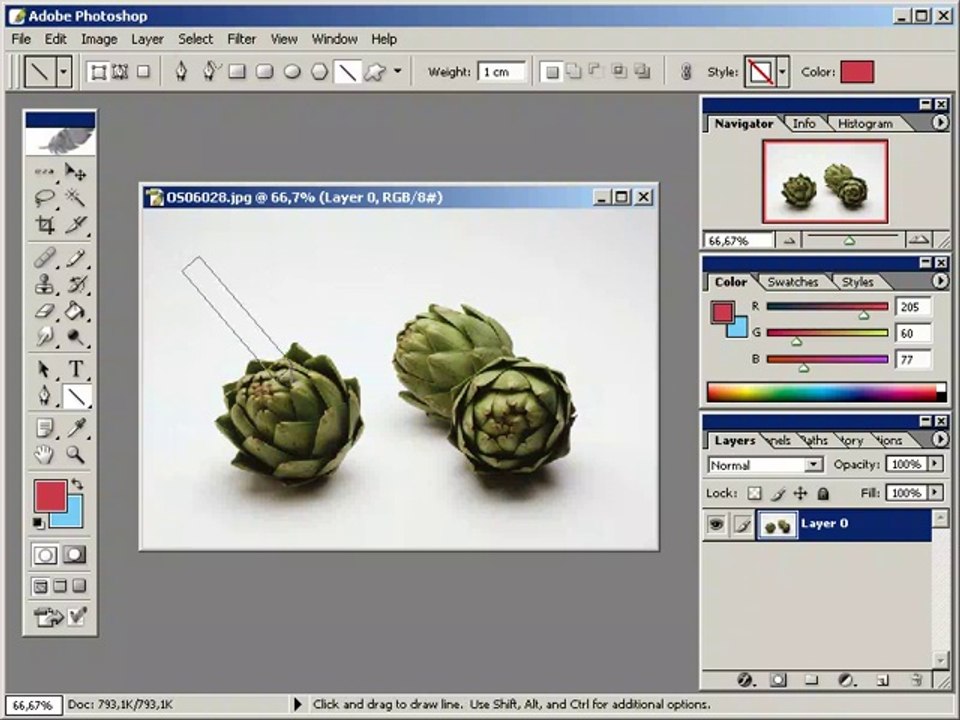The height and width of the screenshot is (720, 960).
Task: Reset default foreground and background colors
Action: [x=39, y=523]
